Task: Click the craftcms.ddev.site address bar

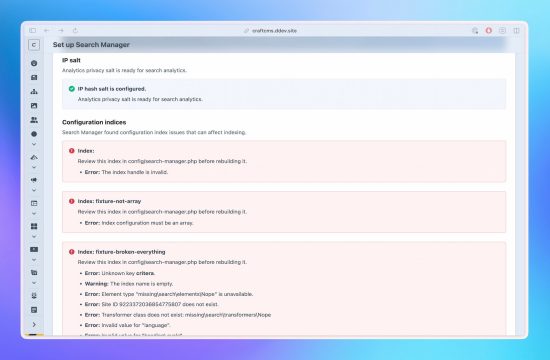Action: pyautogui.click(x=270, y=31)
